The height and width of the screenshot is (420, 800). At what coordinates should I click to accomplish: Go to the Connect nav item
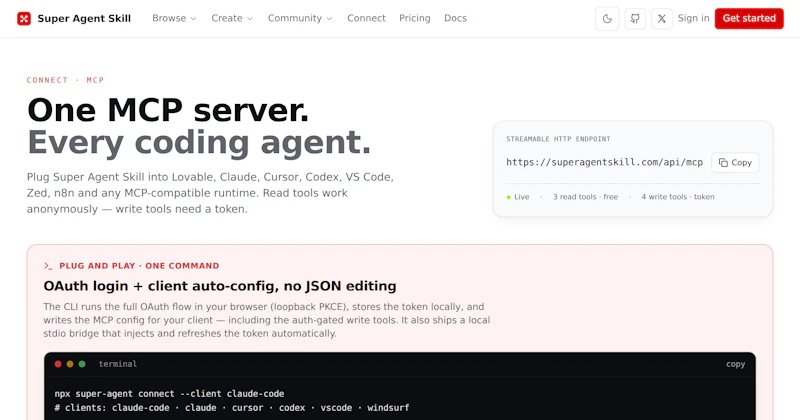[x=366, y=18]
